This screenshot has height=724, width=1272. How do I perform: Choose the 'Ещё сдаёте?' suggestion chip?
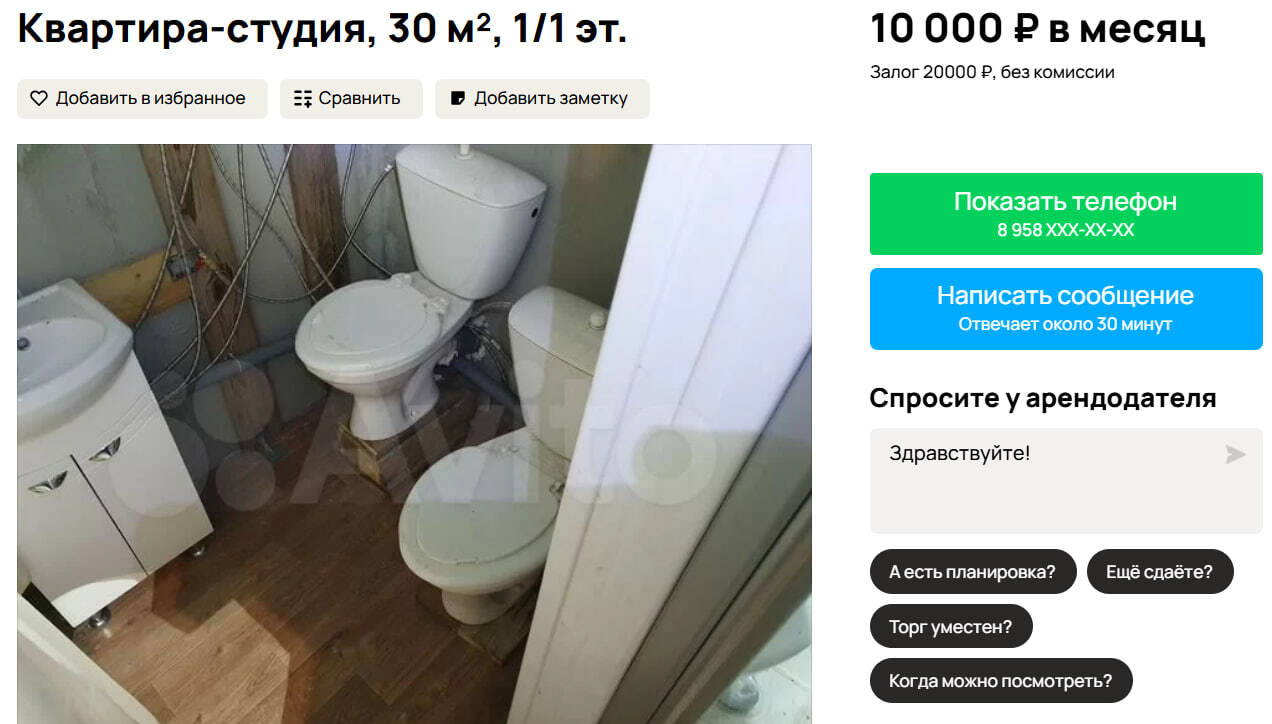[1160, 572]
